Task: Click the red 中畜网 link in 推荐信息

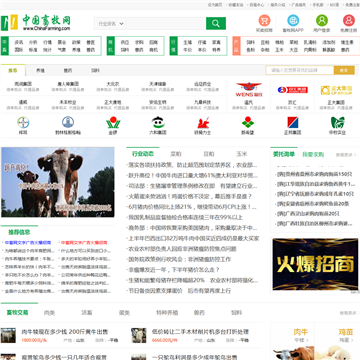Action: tap(83, 243)
